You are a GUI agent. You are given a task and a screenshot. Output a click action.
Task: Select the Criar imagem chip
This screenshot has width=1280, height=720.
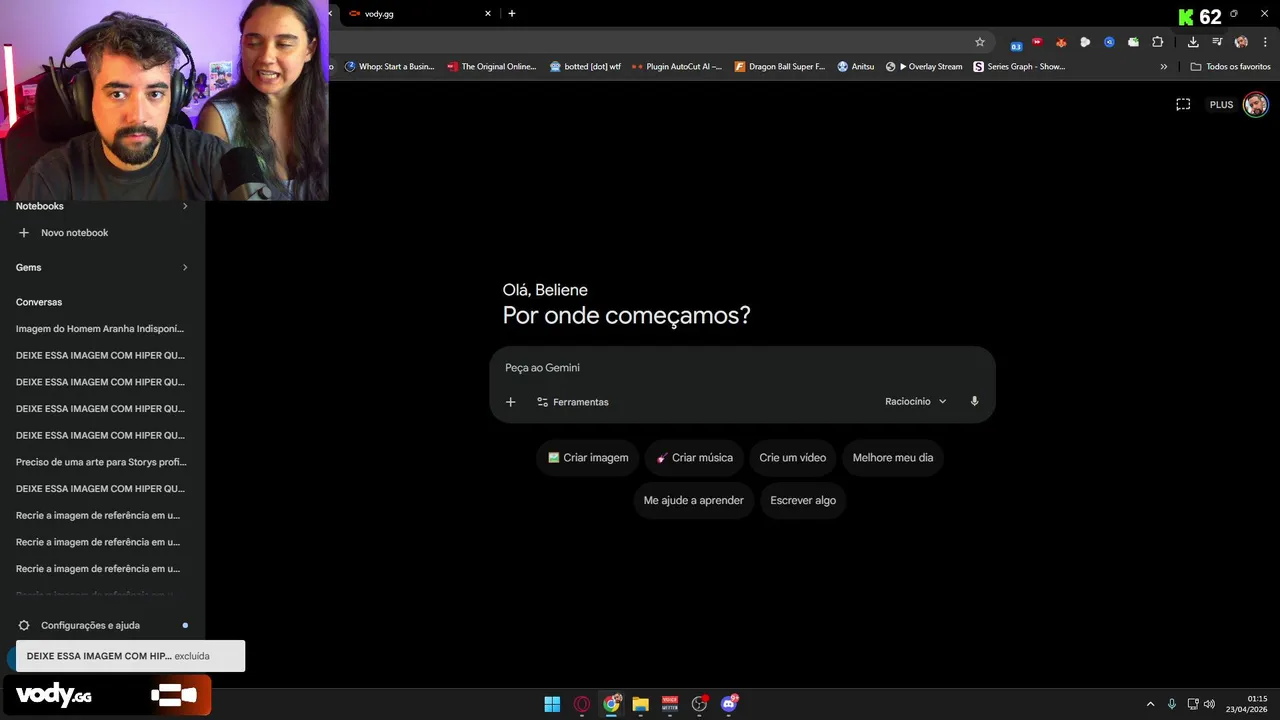click(x=588, y=458)
